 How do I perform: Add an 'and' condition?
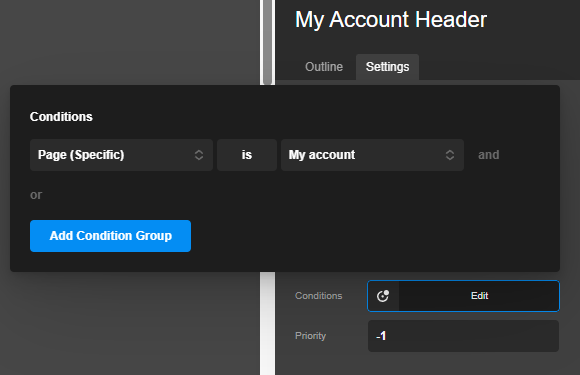click(488, 155)
